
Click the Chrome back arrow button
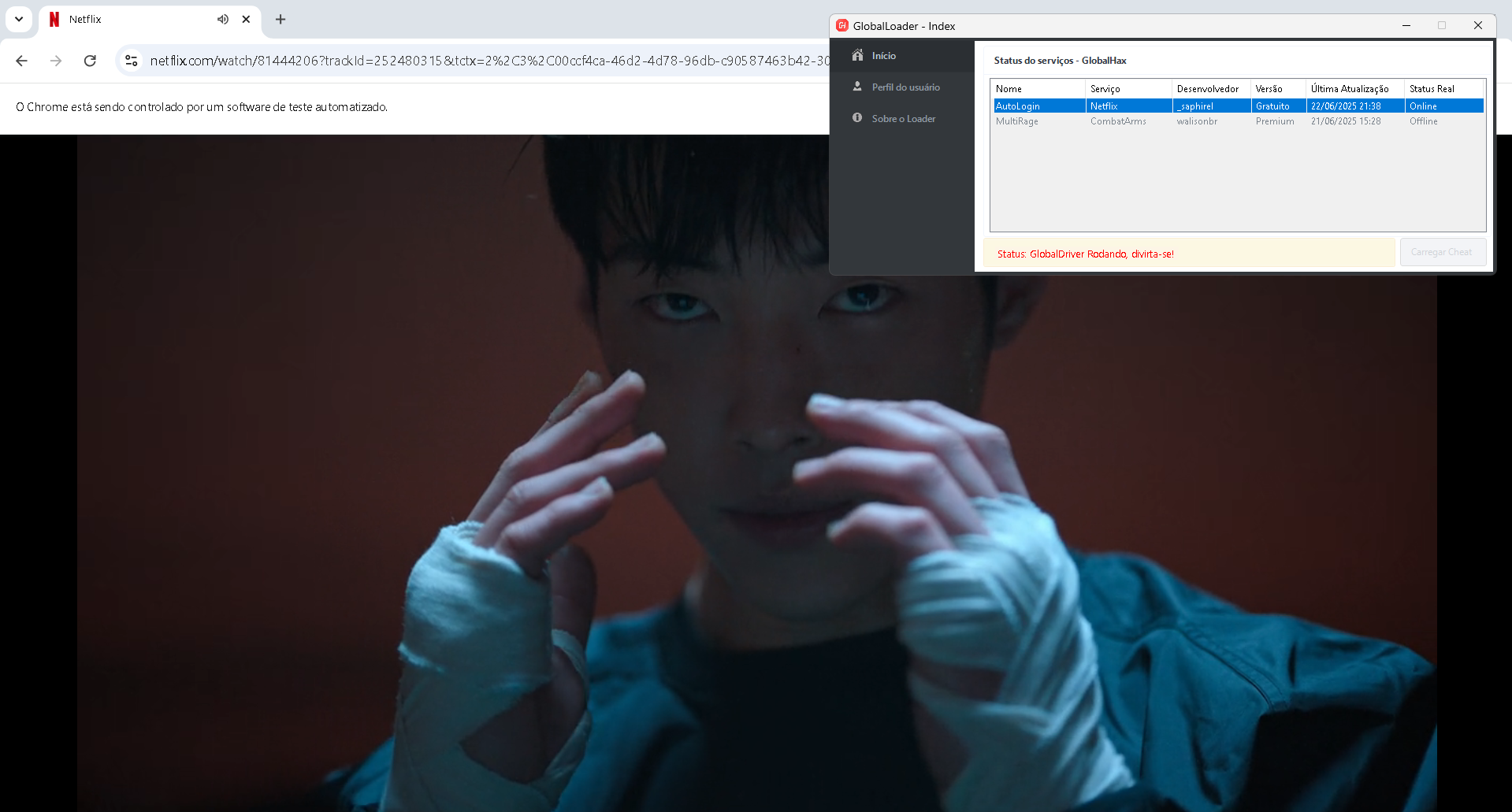tap(21, 61)
